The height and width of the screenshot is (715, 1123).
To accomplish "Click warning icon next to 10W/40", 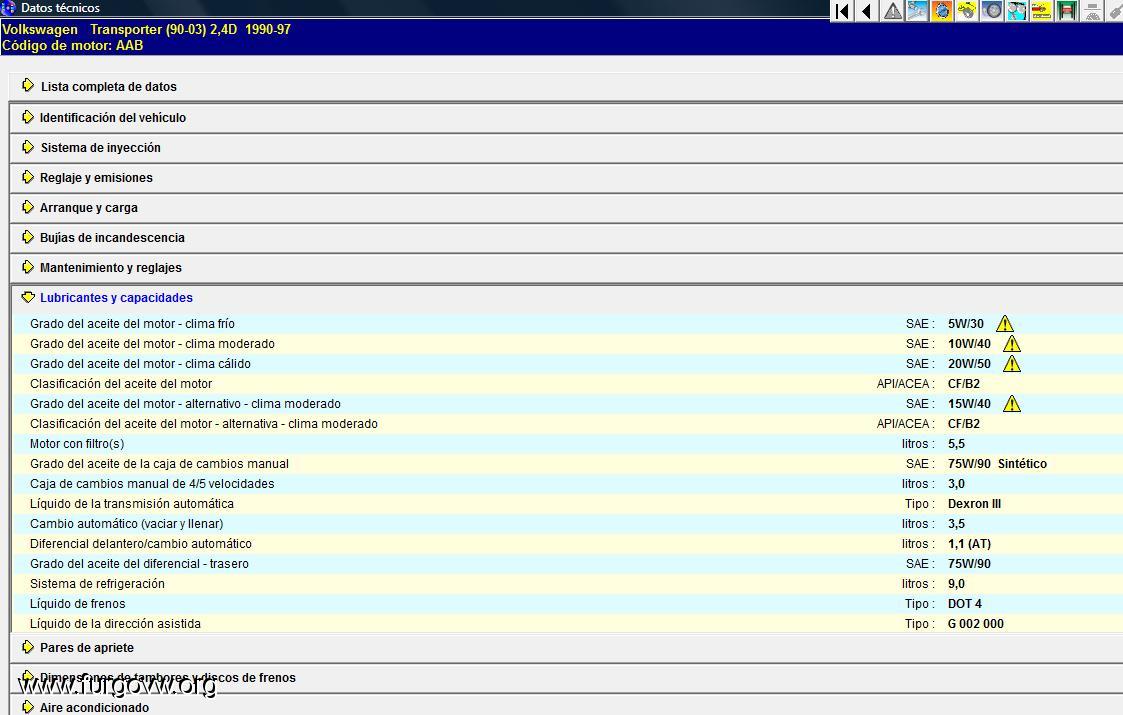I will click(1011, 343).
